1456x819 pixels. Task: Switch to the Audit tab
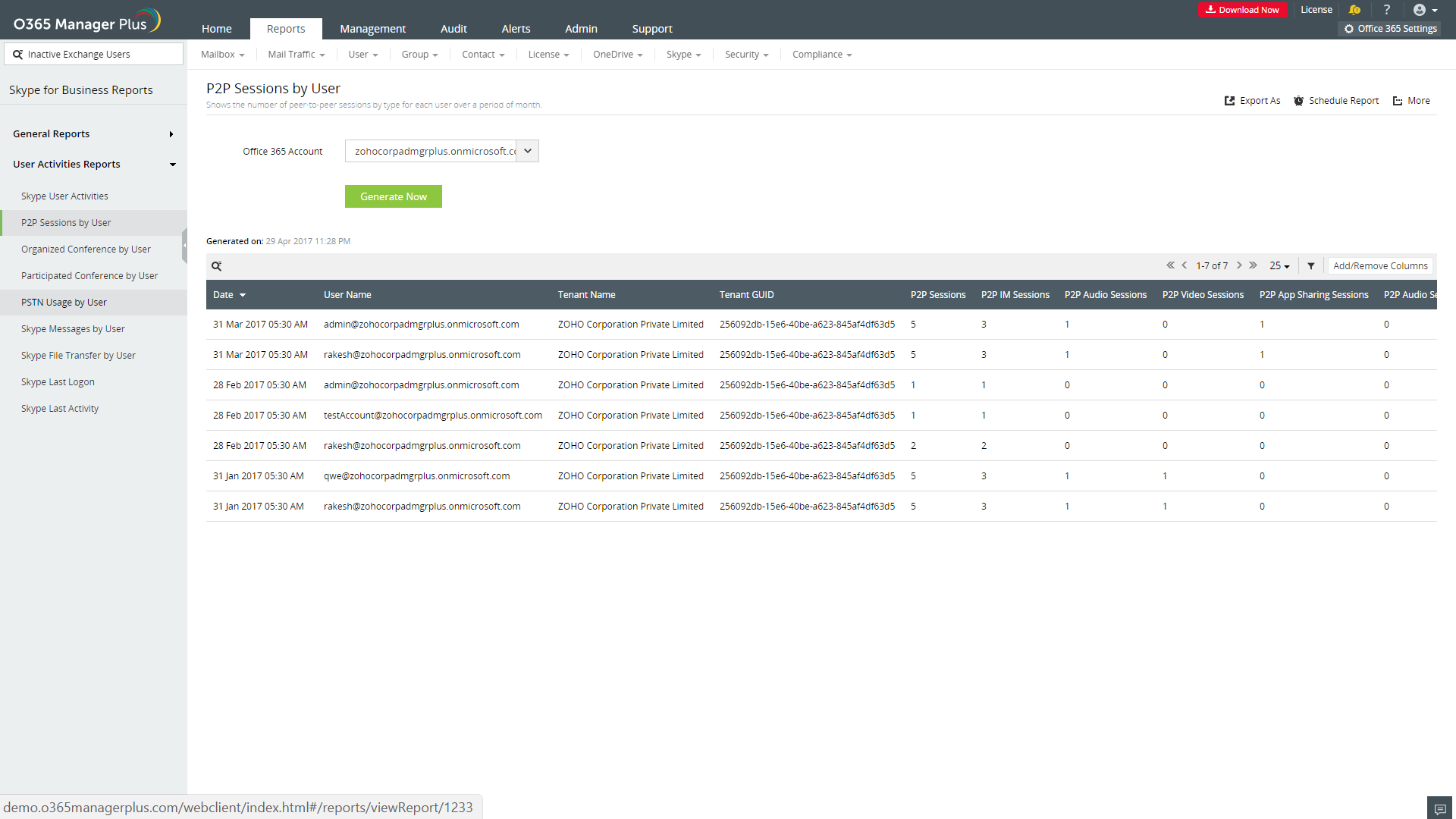pyautogui.click(x=453, y=29)
